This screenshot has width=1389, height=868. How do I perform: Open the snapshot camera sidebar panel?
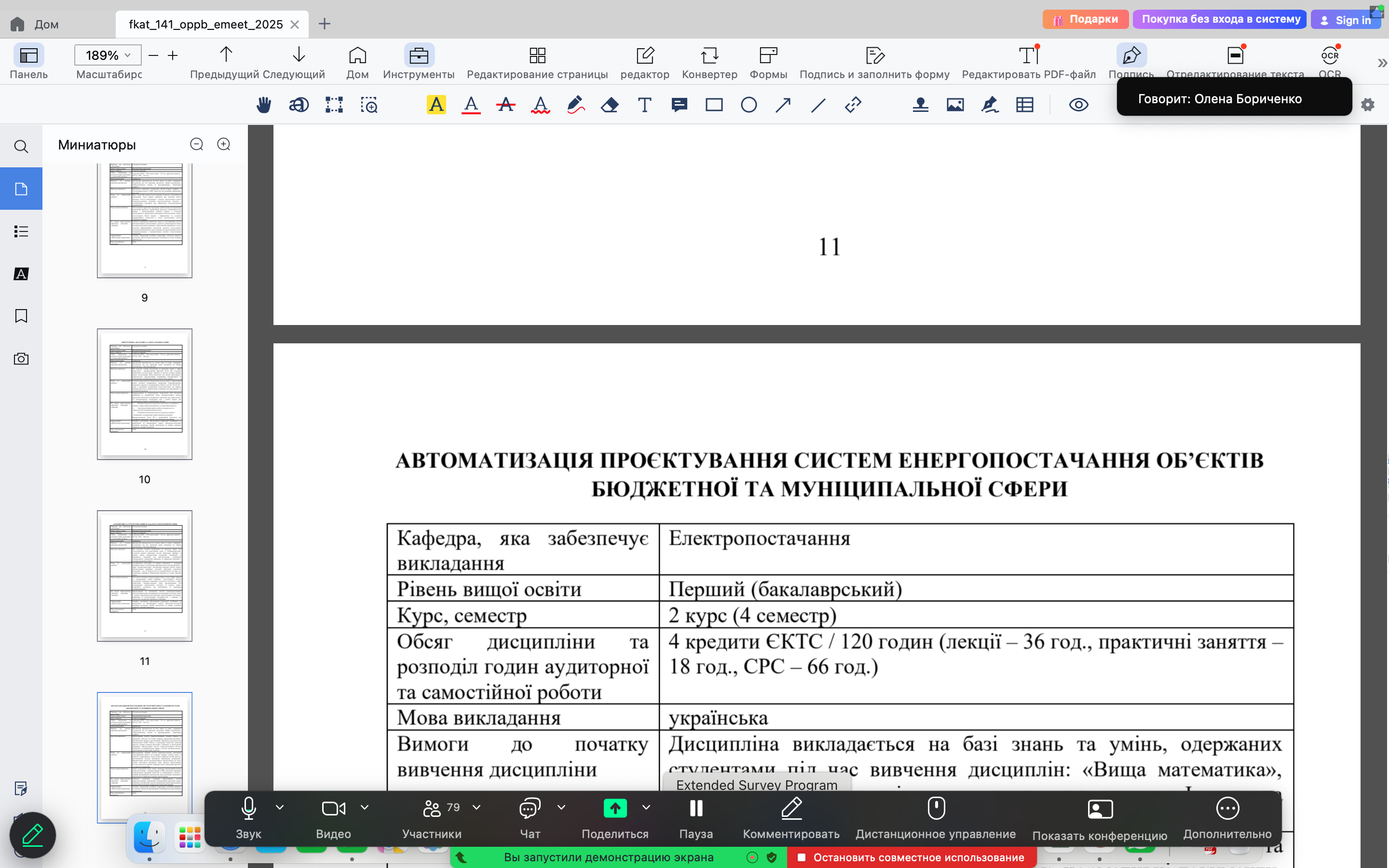point(21,359)
